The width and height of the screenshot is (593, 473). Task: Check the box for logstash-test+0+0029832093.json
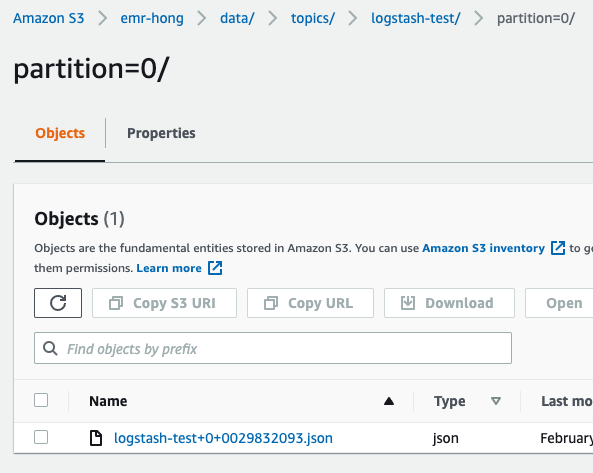41,437
